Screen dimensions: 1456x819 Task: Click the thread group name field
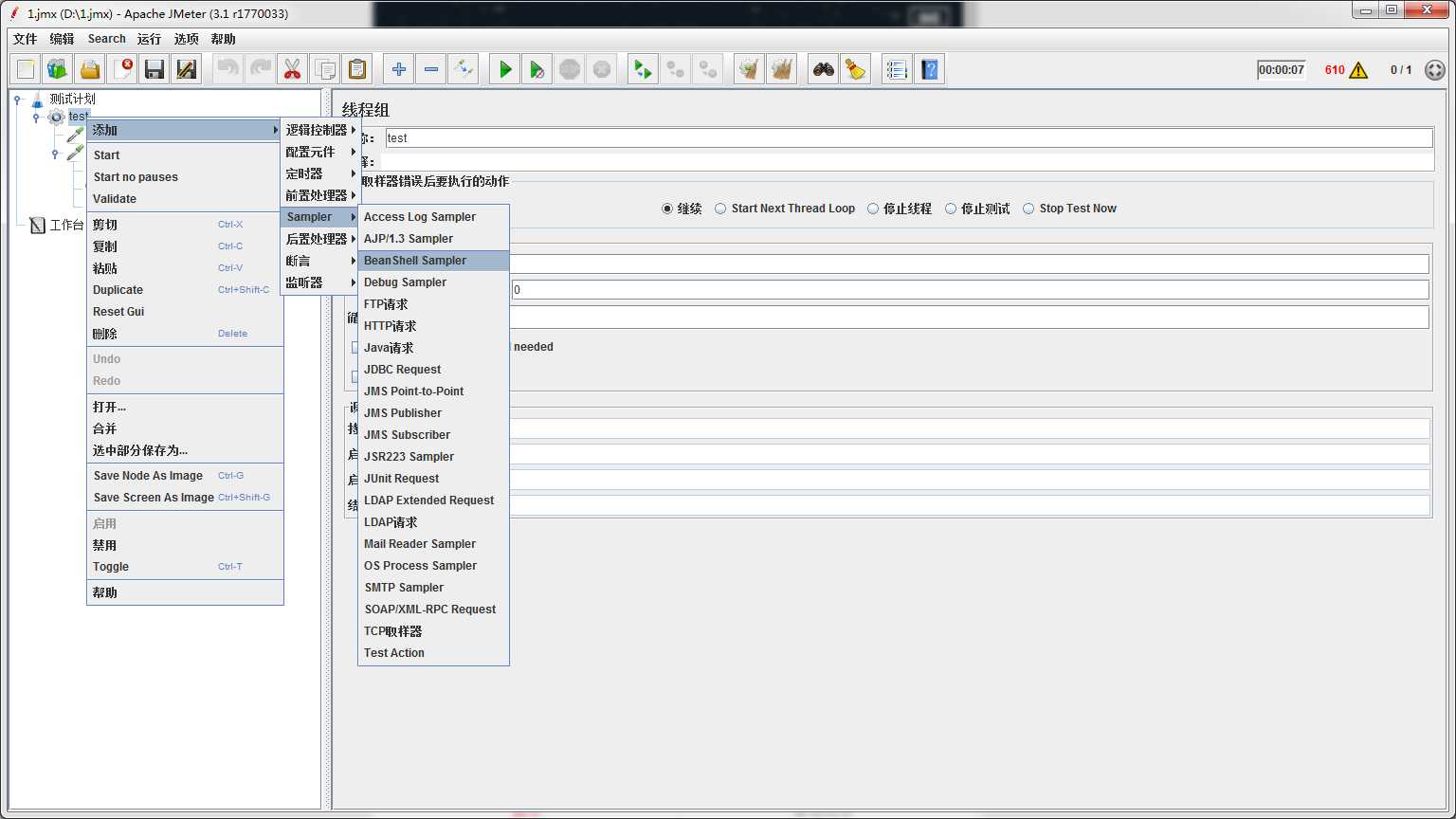pyautogui.click(x=909, y=138)
